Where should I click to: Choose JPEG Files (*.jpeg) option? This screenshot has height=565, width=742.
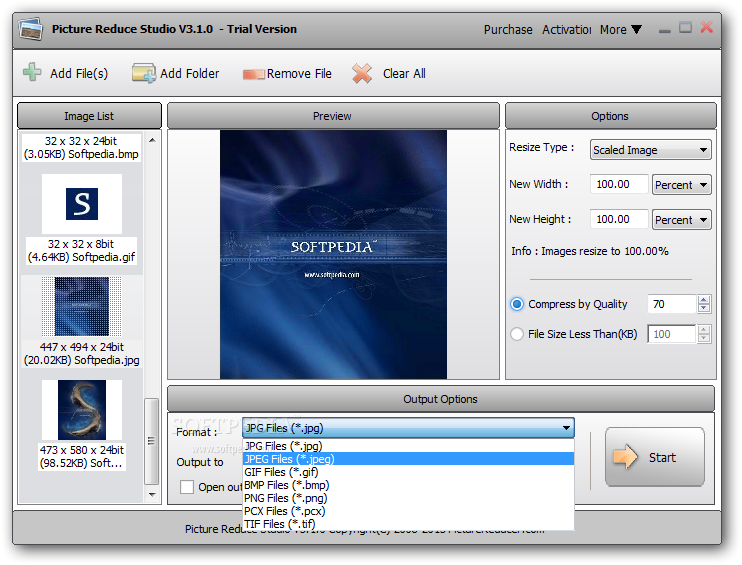408,459
